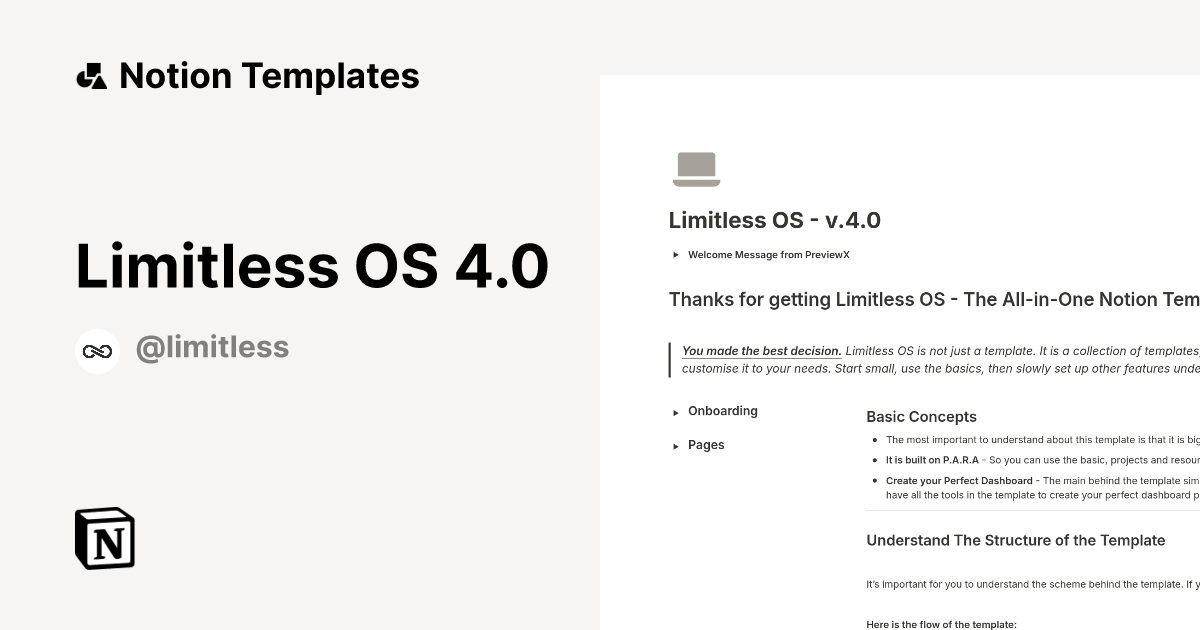Select the infinity avatar beside @limitless
1200x630 pixels.
[97, 350]
